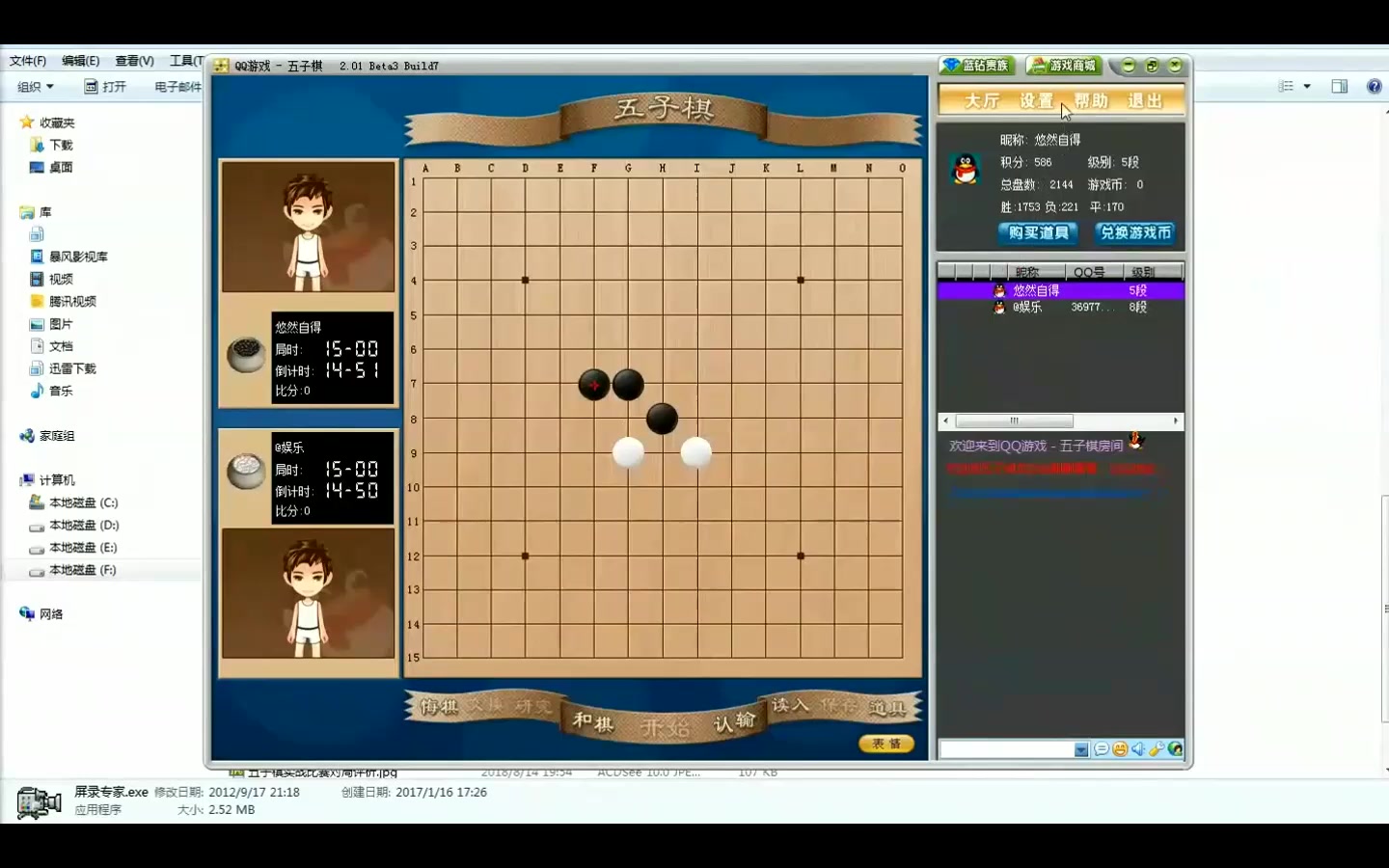
Task: Click the 开始 start button
Action: coord(665,728)
